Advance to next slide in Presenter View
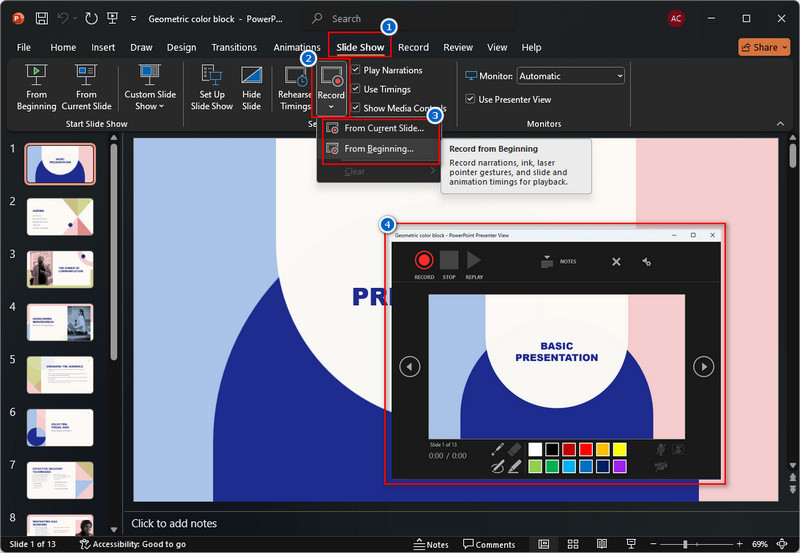 coord(704,366)
